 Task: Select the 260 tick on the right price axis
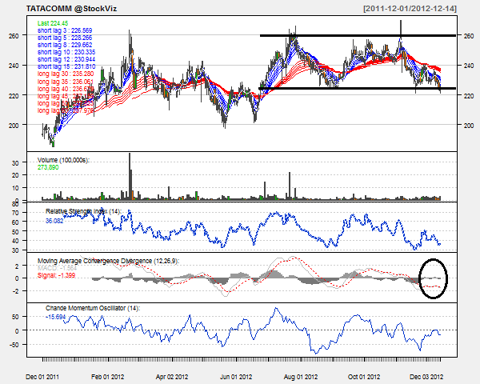tap(469, 36)
